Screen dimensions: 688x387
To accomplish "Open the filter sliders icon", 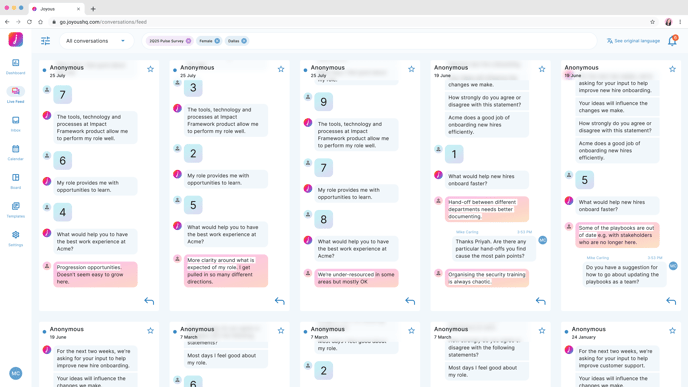I will pos(46,41).
